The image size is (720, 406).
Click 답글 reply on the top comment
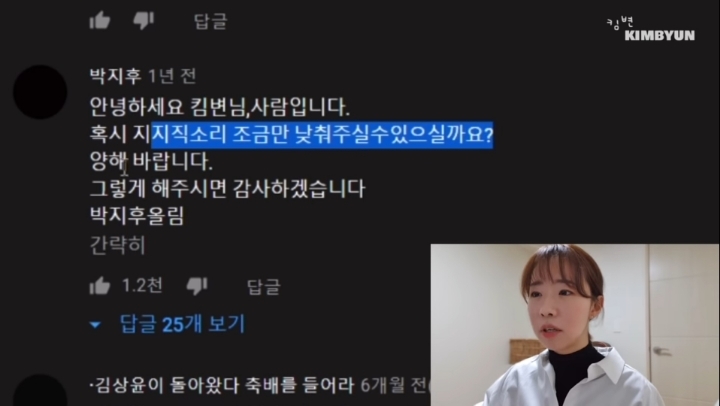pos(210,21)
